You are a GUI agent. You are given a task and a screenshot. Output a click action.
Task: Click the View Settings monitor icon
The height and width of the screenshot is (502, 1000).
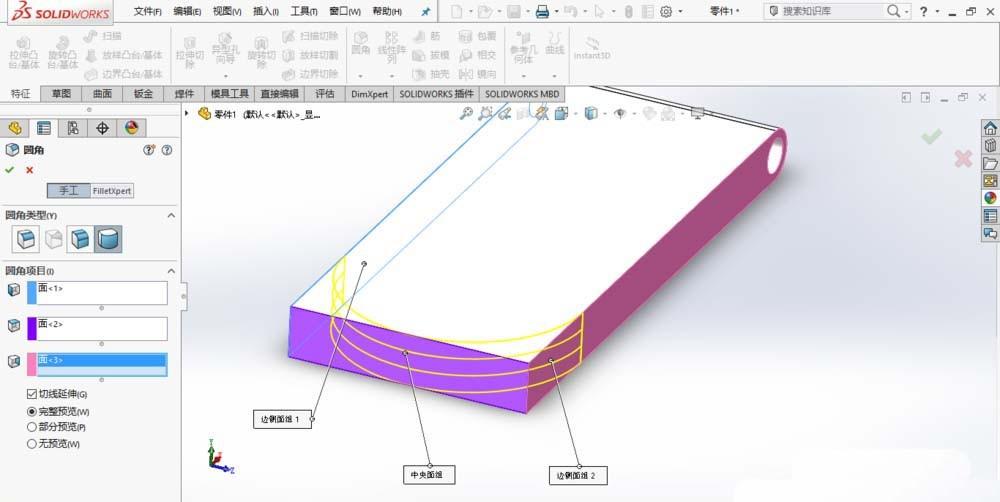(698, 114)
